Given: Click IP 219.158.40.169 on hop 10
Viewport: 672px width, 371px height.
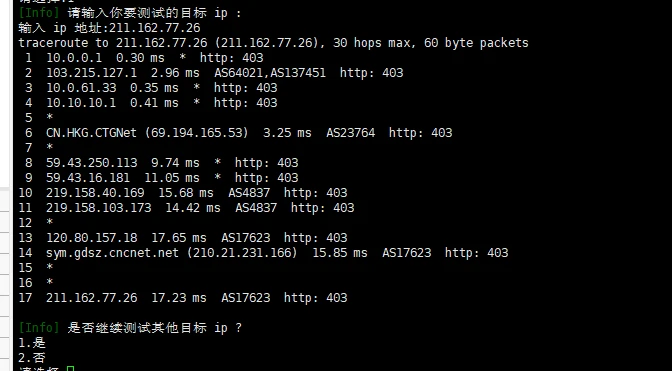Looking at the screenshot, I should (95, 193).
